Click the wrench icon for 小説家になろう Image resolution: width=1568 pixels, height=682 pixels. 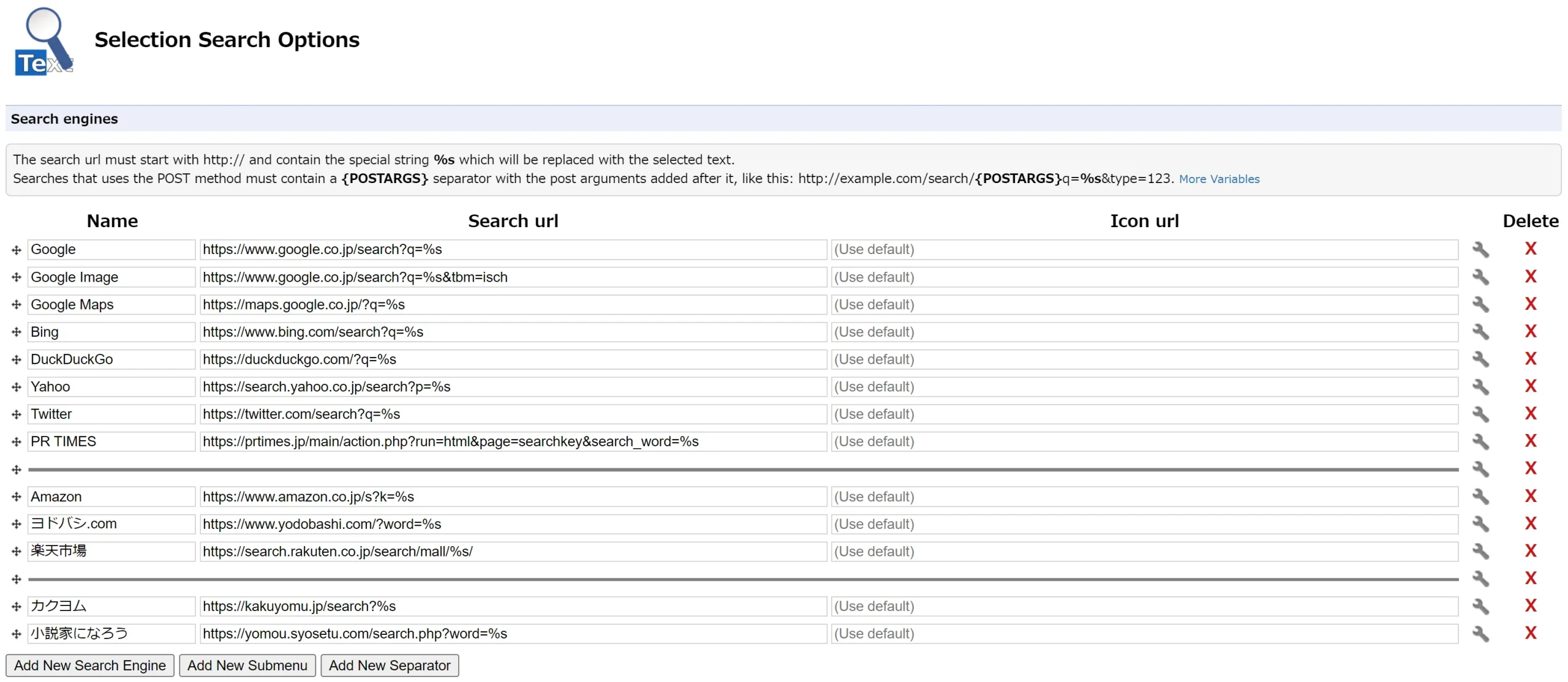tap(1480, 634)
